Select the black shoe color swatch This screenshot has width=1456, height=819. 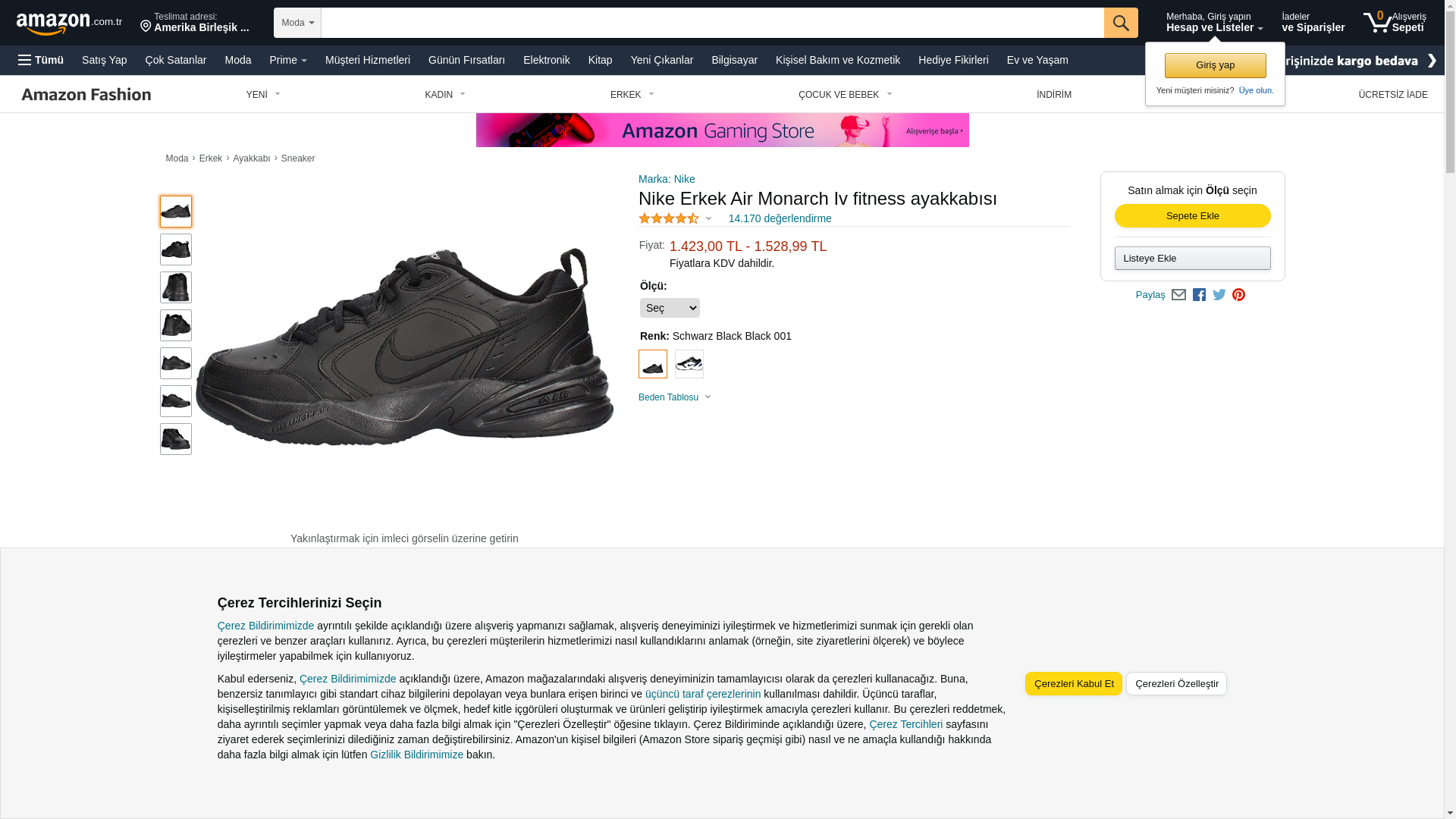(x=653, y=364)
